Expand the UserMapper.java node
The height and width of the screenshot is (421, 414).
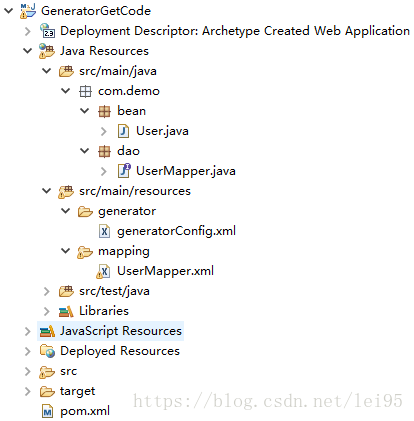[x=104, y=171]
